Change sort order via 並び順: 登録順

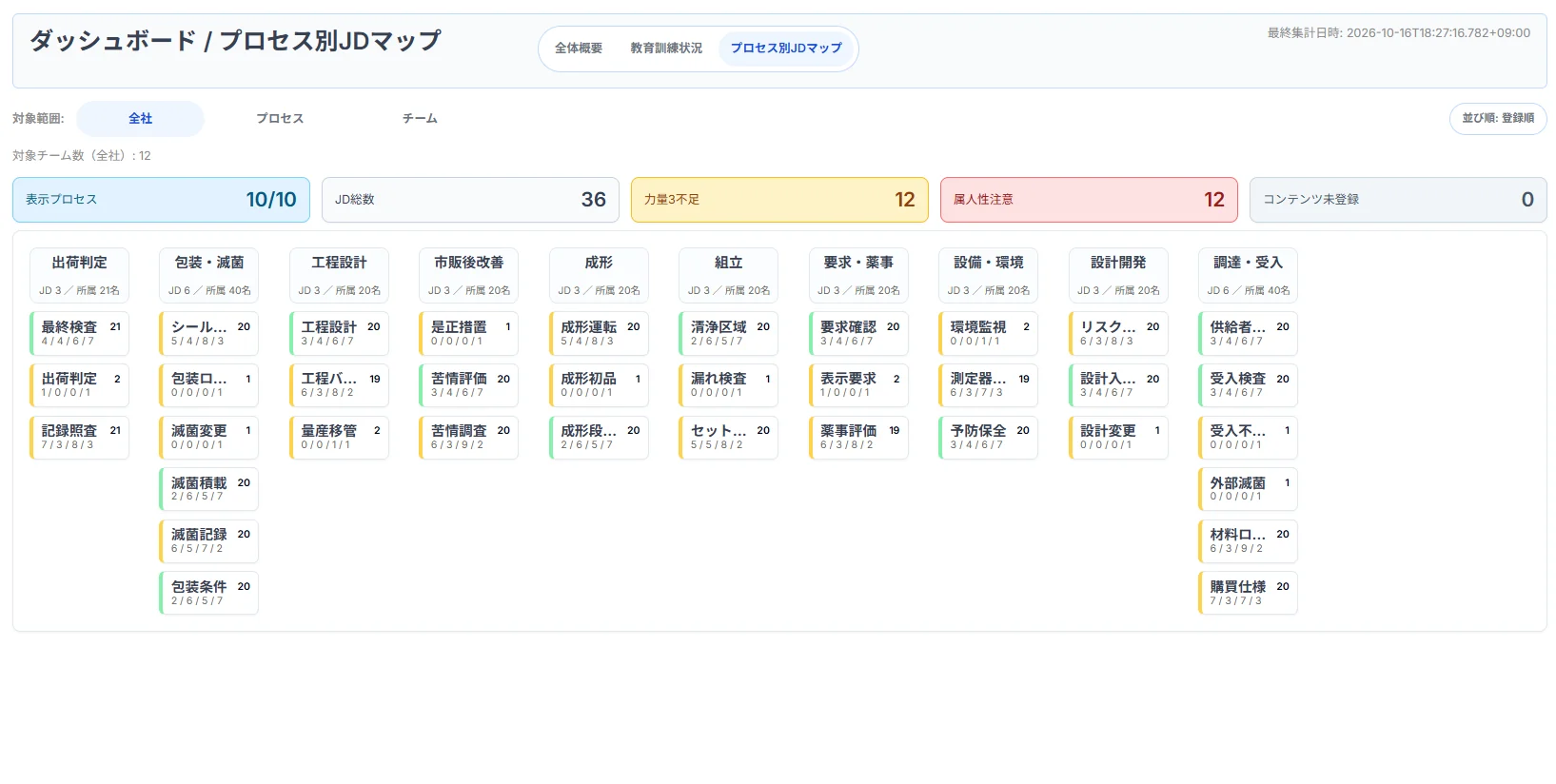pos(1498,119)
